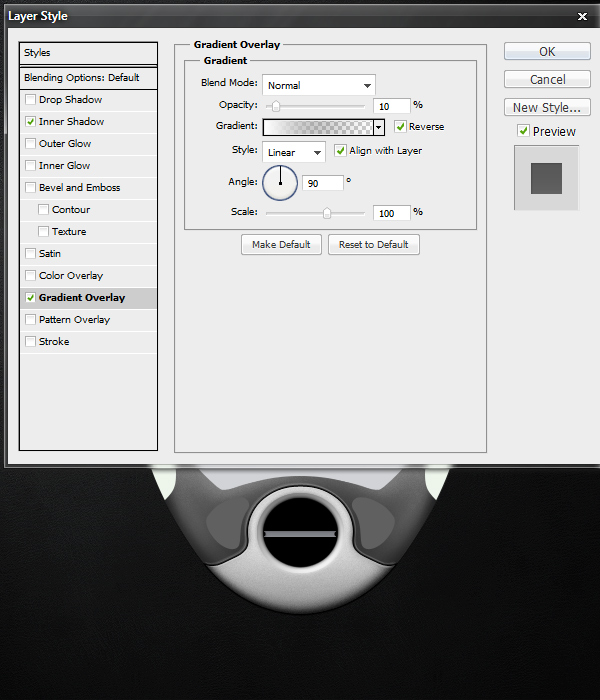This screenshot has width=600, height=700.
Task: Tick the Contour checkbox
Action: [43, 209]
